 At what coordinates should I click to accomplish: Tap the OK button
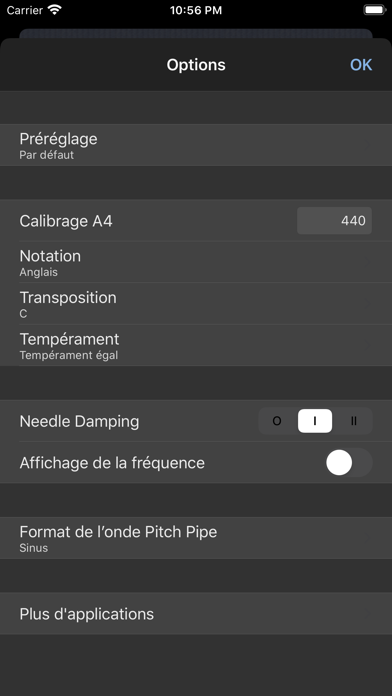coord(360,65)
